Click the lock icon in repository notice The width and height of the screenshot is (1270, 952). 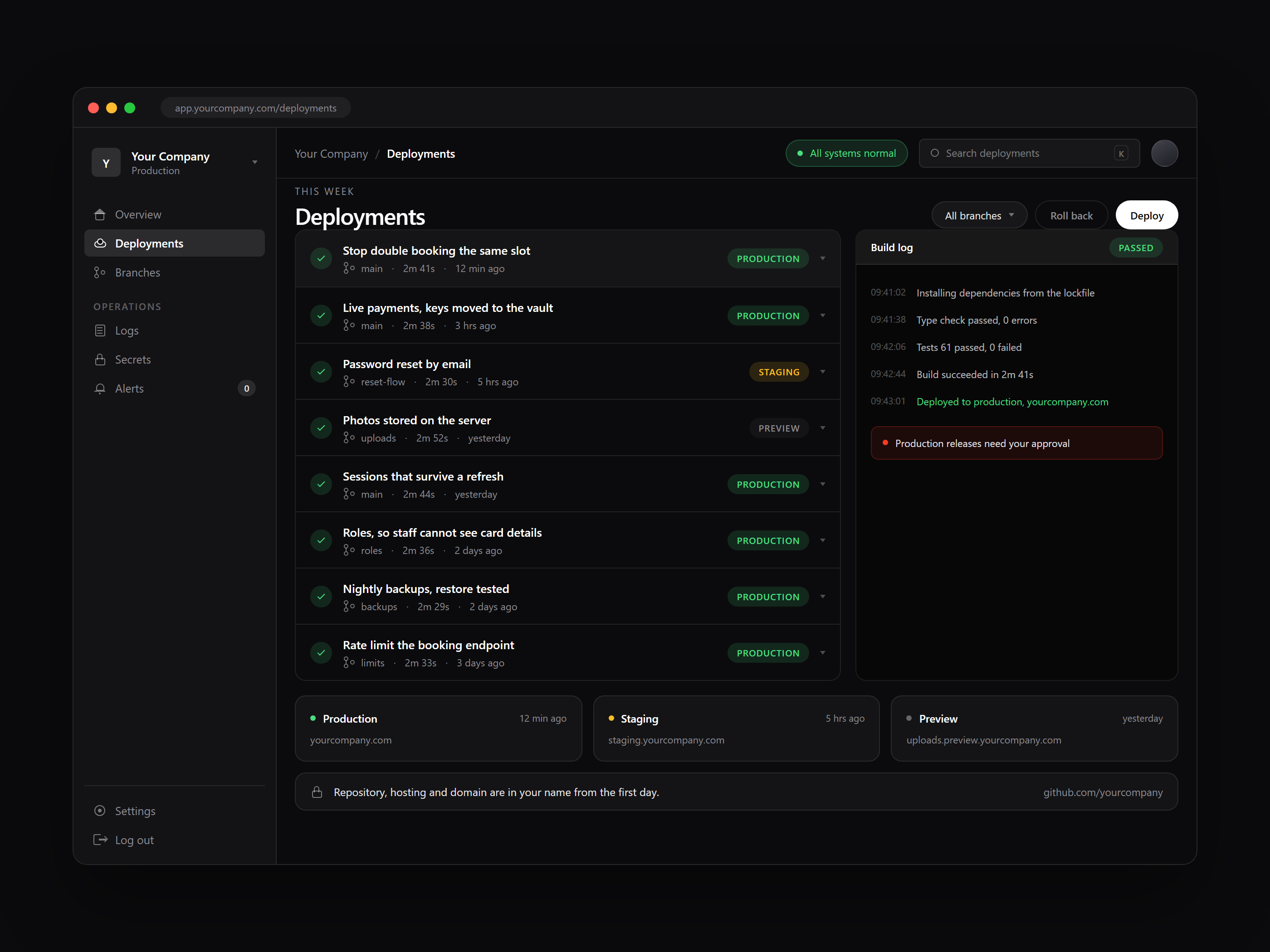[x=317, y=792]
